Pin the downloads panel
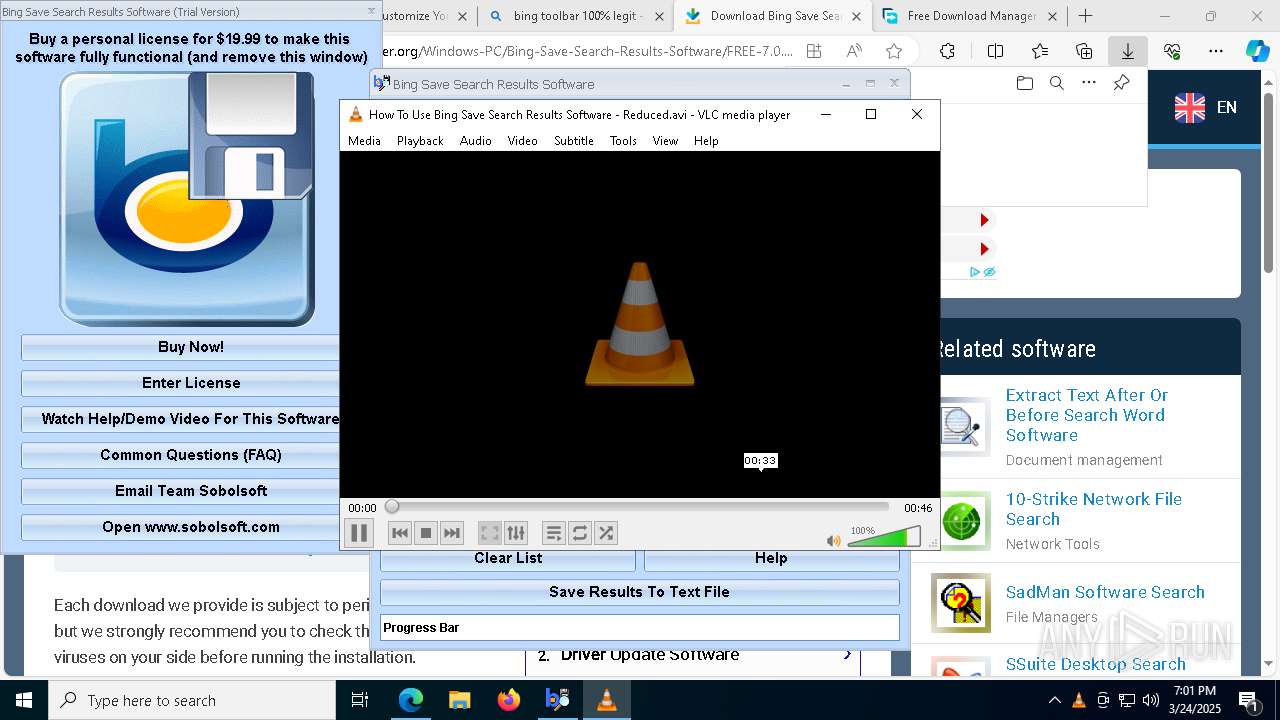Viewport: 1280px width, 720px height. click(1121, 84)
